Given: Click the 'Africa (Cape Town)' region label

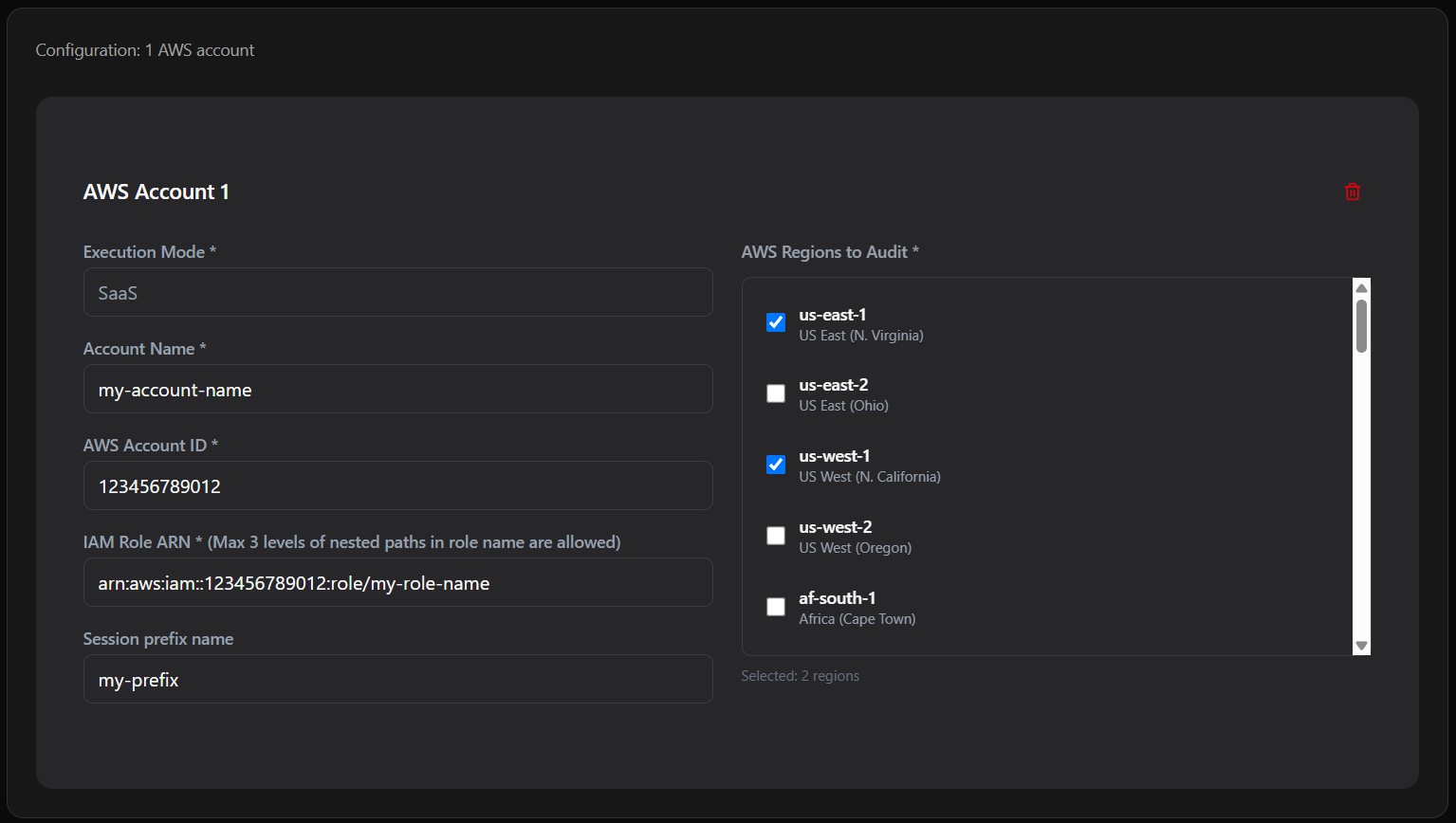Looking at the screenshot, I should [x=857, y=619].
